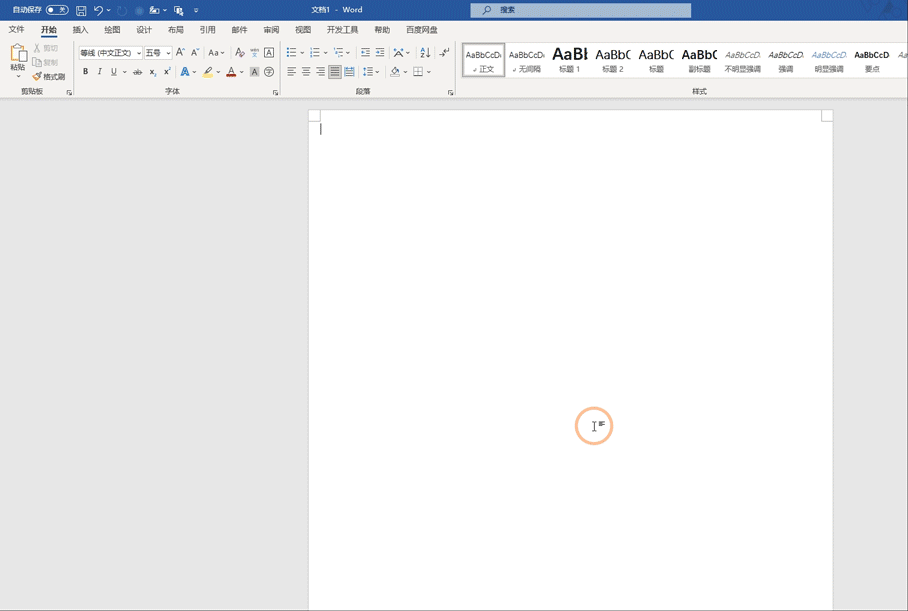The width and height of the screenshot is (908, 611).
Task: Open the Change Case (Aa) dropdown
Action: [216, 53]
